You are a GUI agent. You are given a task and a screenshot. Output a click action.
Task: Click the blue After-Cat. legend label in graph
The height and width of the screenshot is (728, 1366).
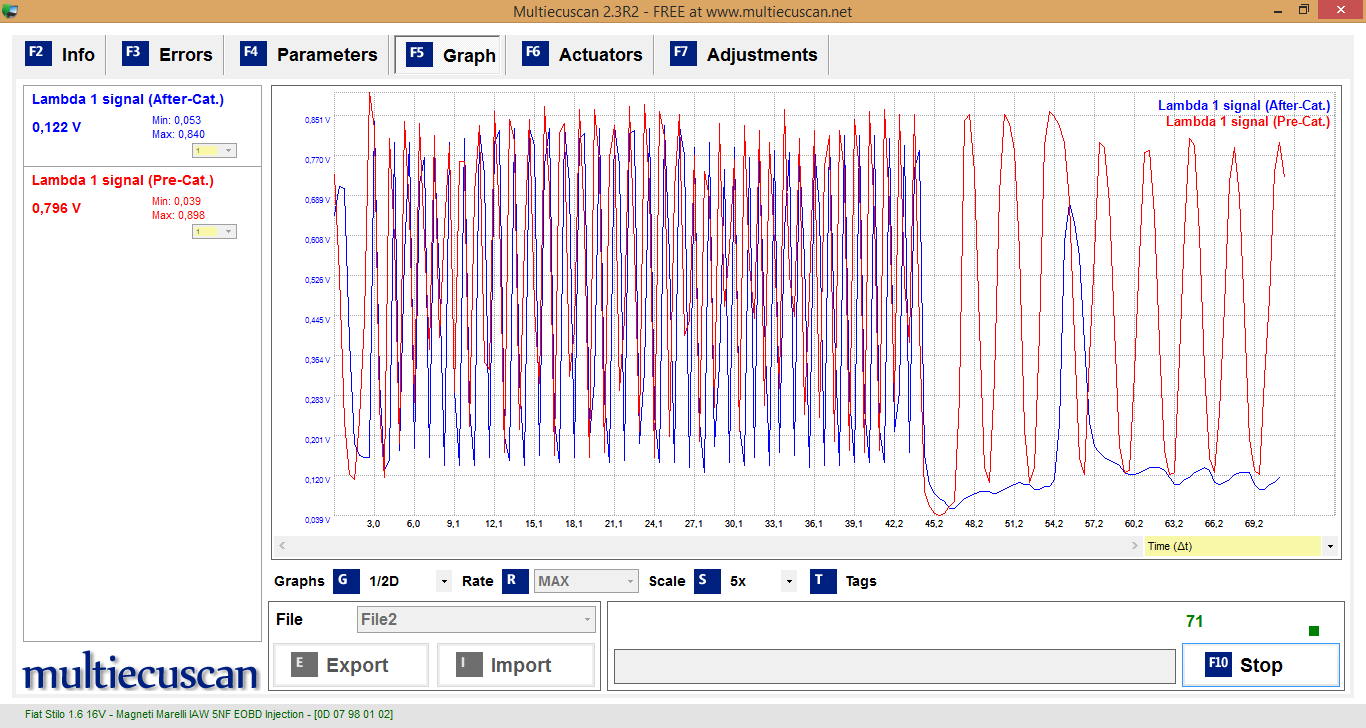[x=1244, y=105]
